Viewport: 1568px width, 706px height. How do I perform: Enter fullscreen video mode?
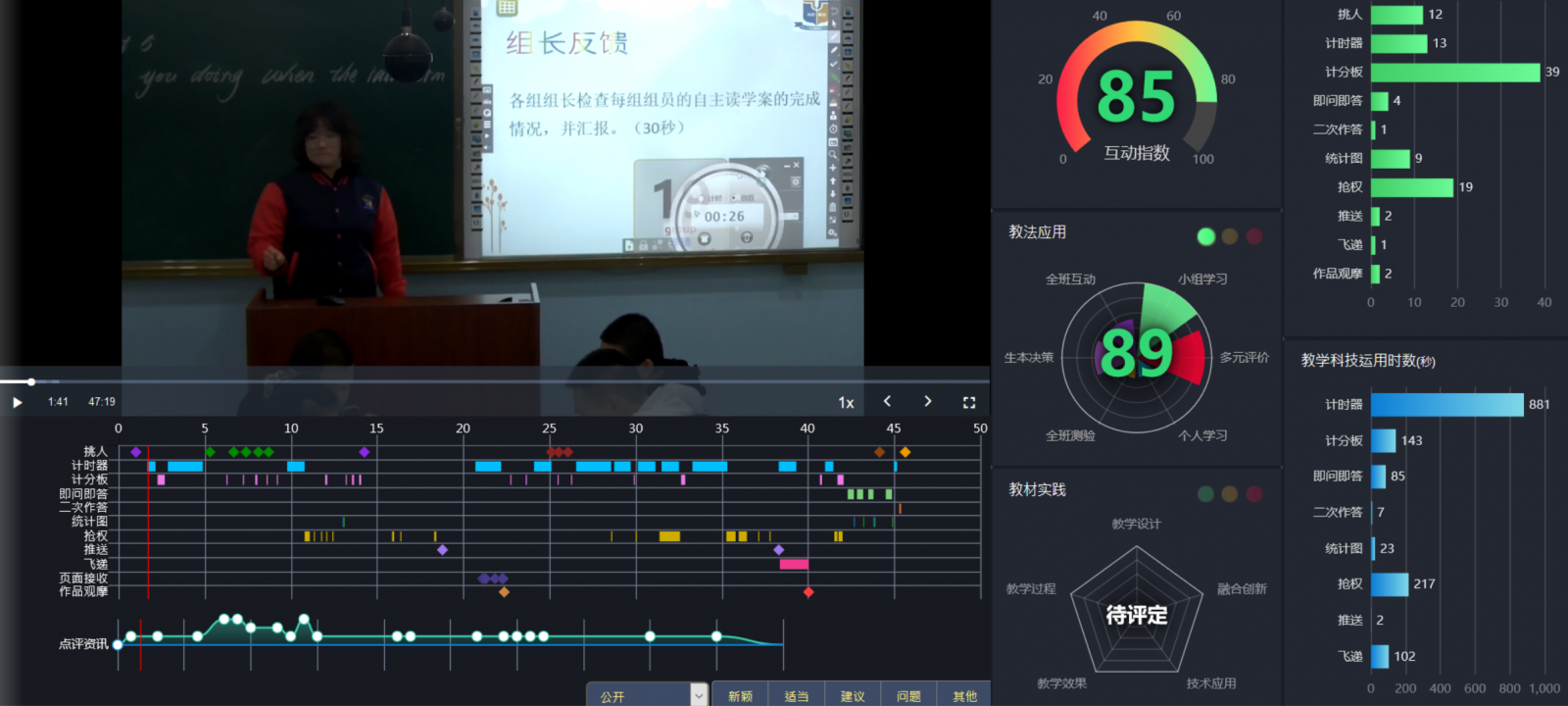969,402
